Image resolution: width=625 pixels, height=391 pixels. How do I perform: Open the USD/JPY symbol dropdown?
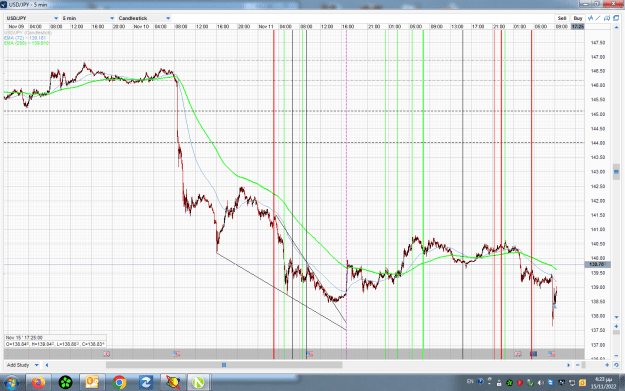(32, 18)
